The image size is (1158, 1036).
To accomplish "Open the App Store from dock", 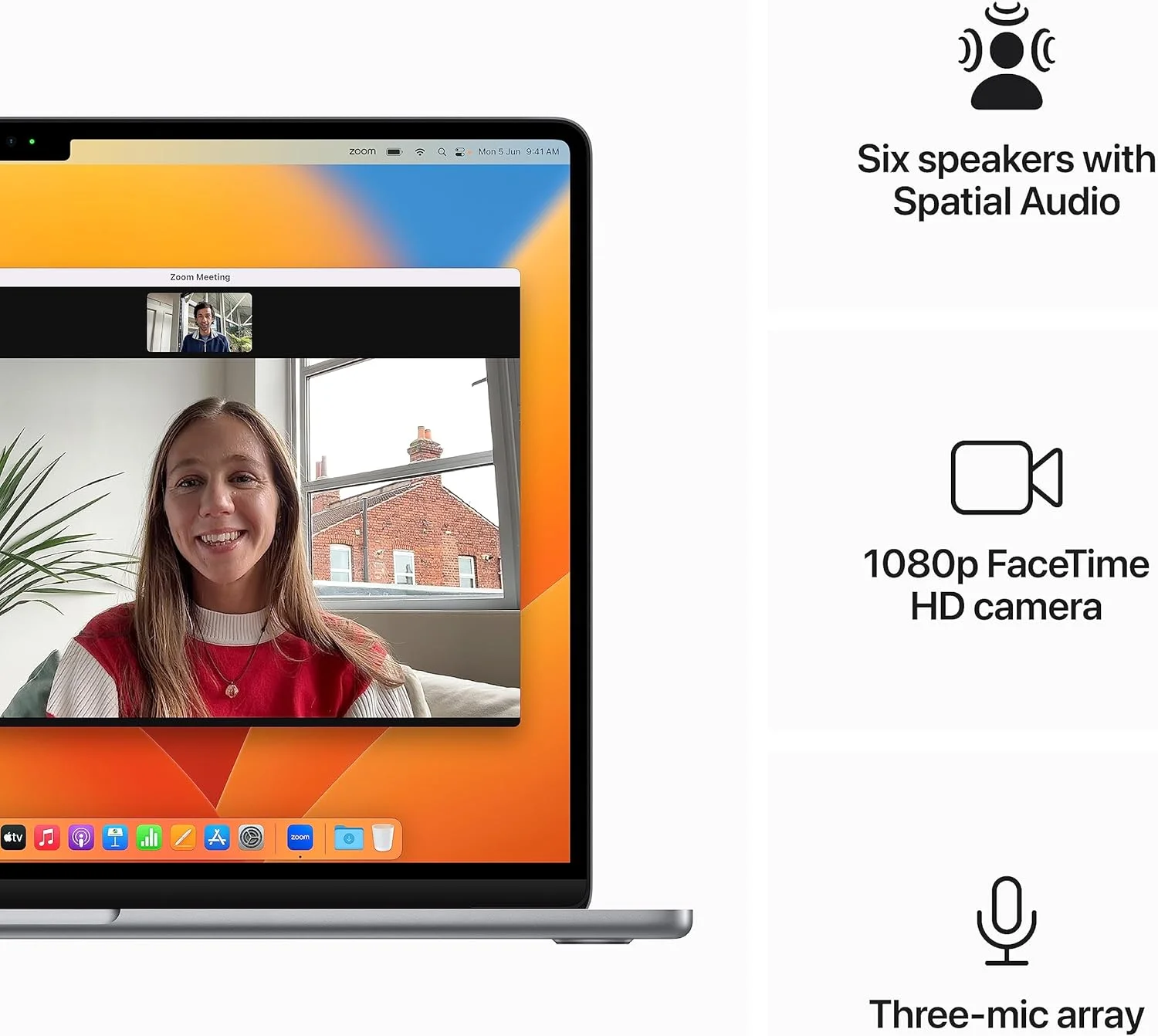I will (x=217, y=838).
